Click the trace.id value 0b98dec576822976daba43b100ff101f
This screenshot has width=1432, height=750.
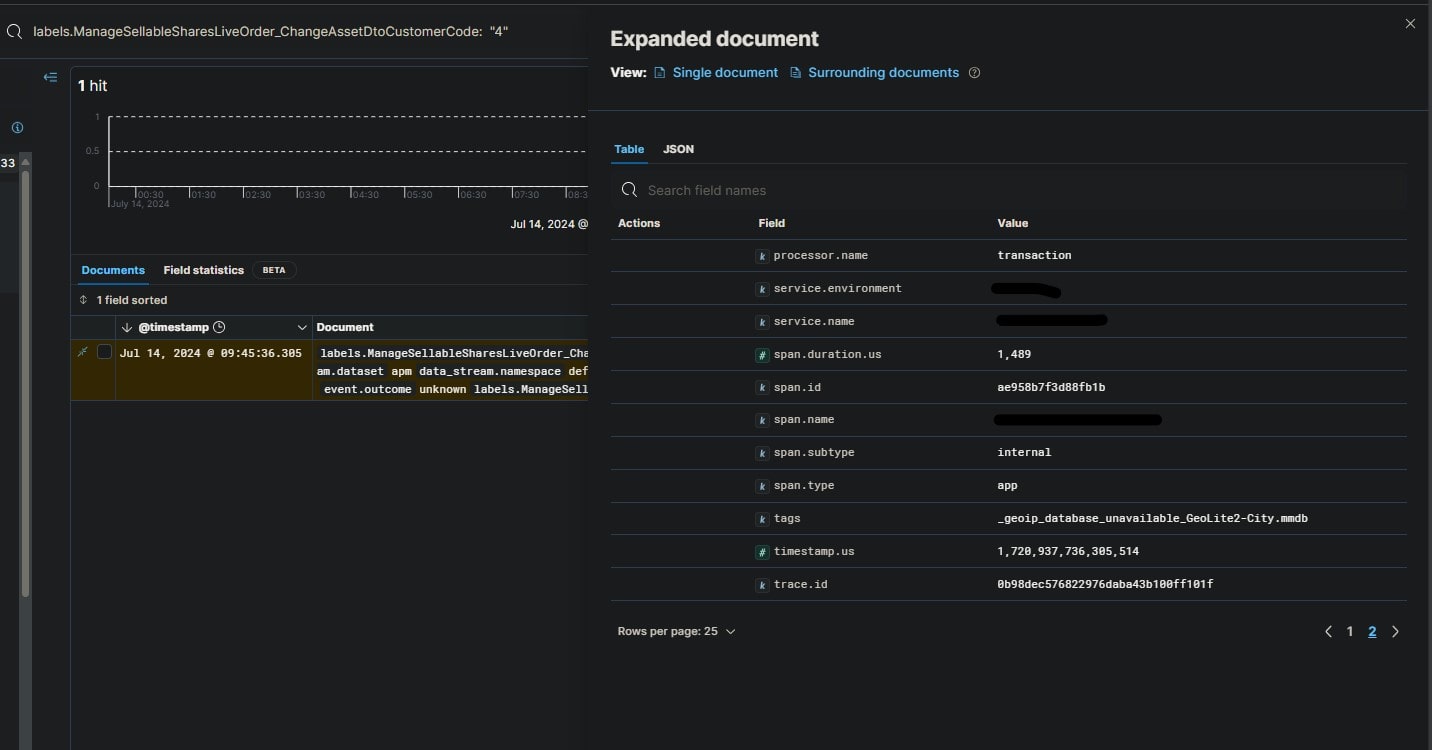pos(1105,584)
